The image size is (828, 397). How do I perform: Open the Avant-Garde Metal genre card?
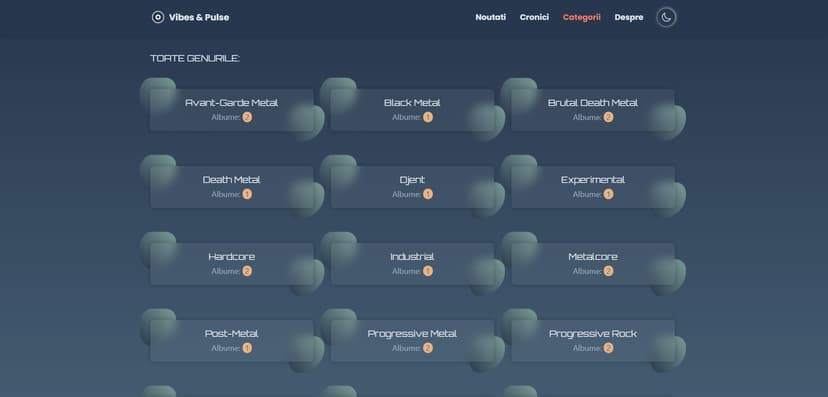[231, 110]
